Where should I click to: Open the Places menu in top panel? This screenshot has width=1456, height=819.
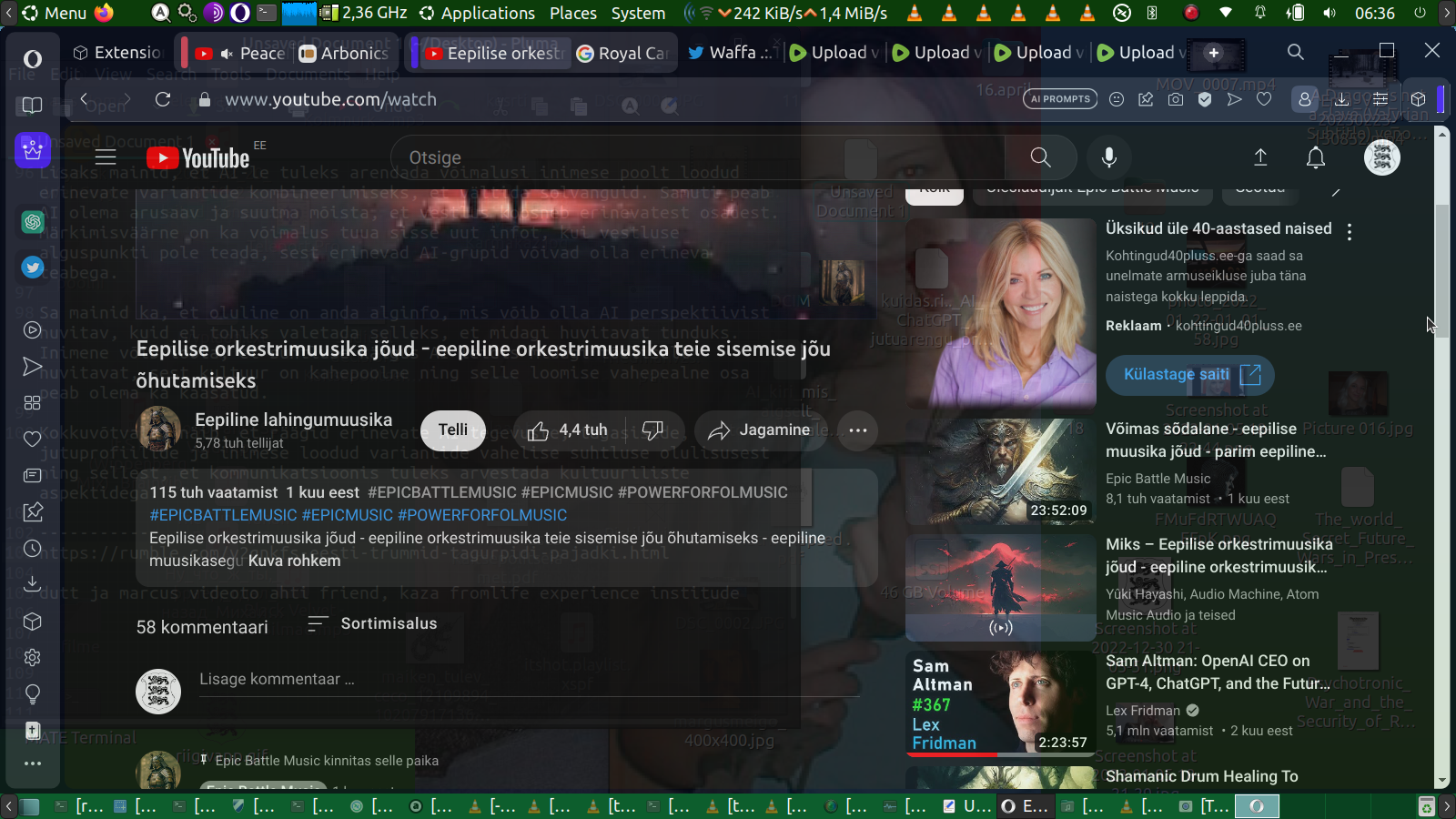(x=573, y=13)
